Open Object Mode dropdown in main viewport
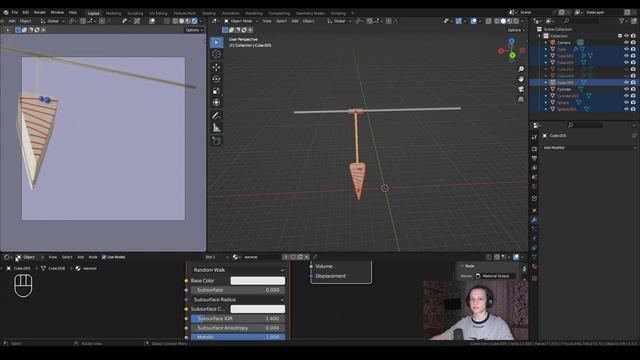Screen dimensions: 640x360 [241, 21]
